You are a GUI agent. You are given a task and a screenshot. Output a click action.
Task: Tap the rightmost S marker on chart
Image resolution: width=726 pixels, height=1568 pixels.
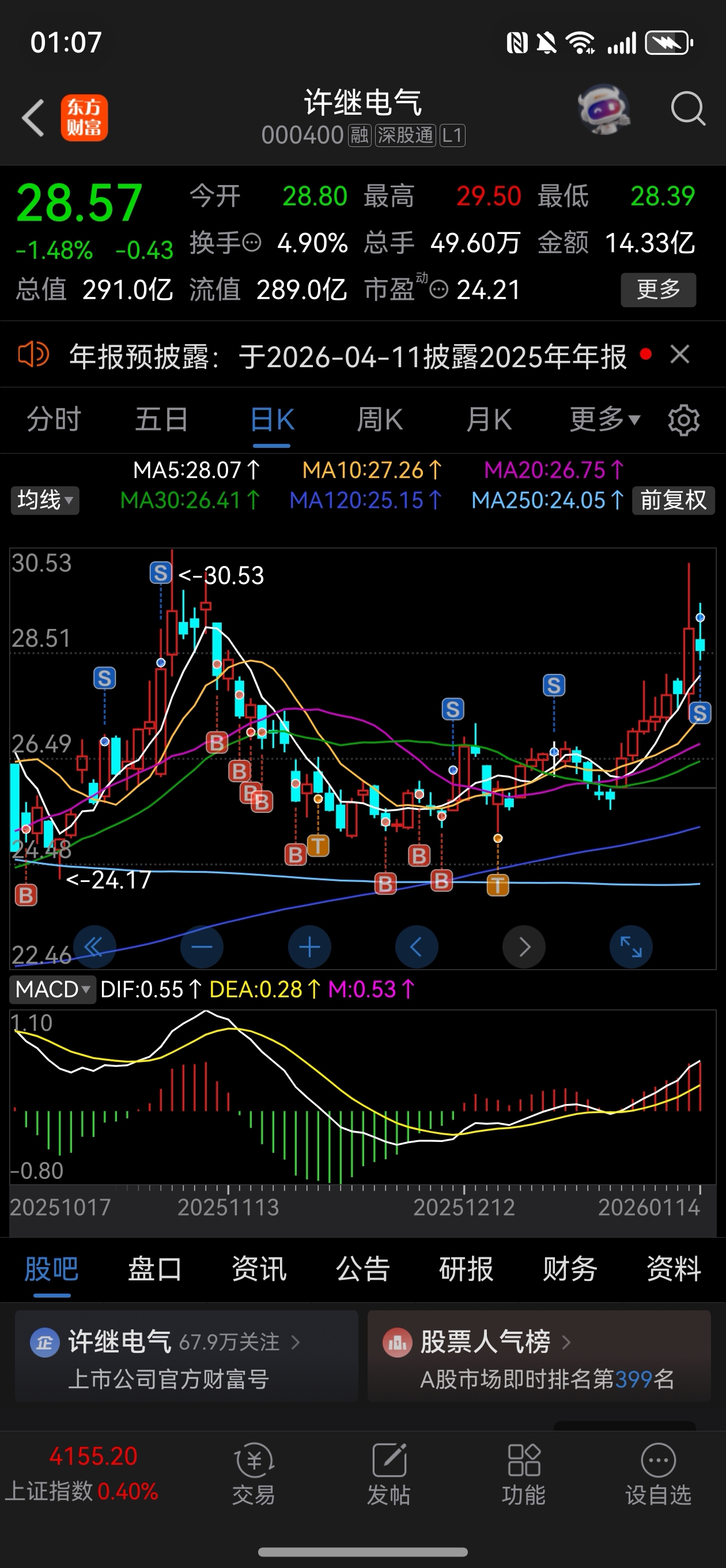click(x=700, y=713)
